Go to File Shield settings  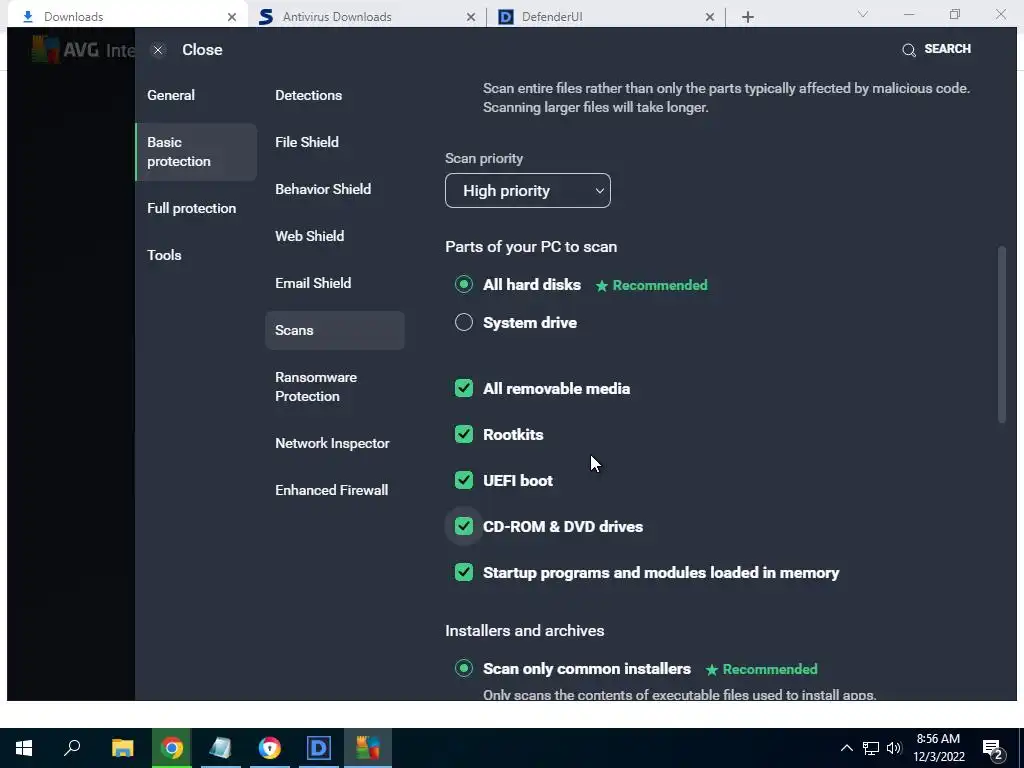click(306, 142)
